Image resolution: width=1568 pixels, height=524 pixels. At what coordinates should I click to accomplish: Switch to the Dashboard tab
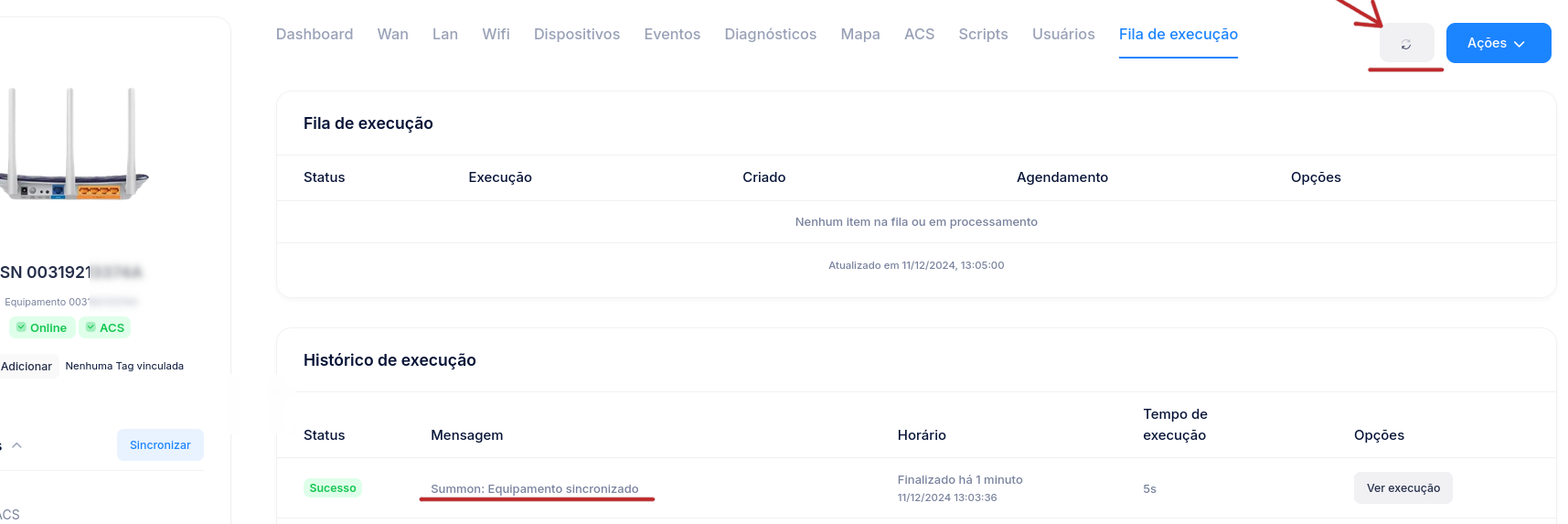pos(314,34)
